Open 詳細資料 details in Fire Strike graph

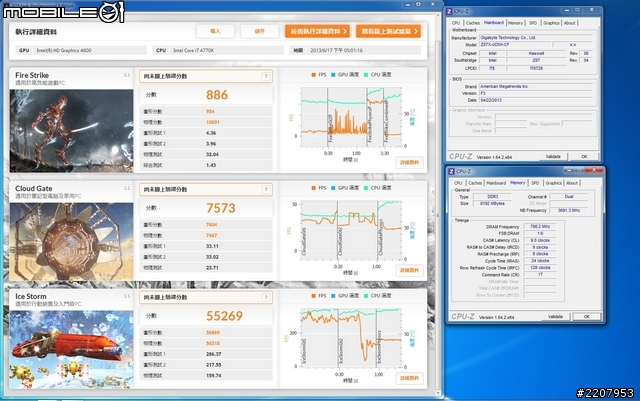click(409, 163)
